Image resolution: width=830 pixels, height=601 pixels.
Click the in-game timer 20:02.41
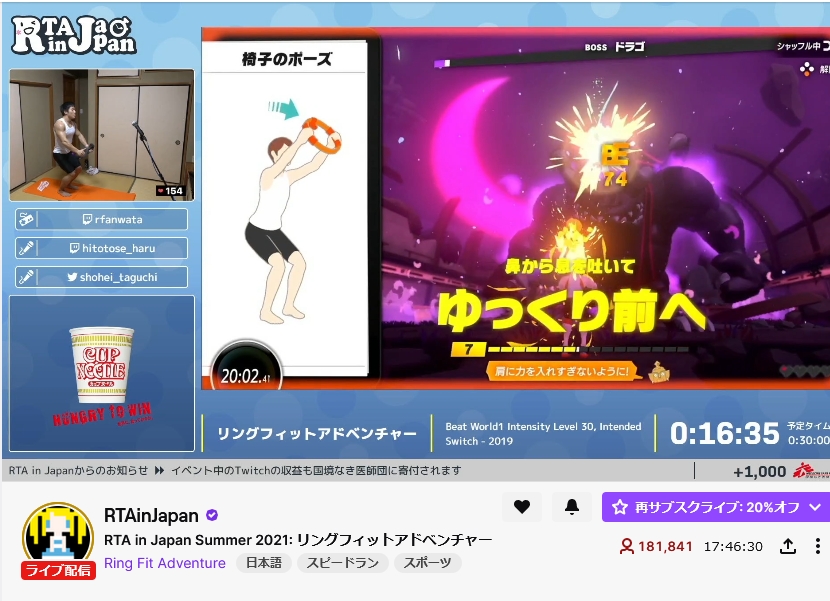[x=245, y=376]
